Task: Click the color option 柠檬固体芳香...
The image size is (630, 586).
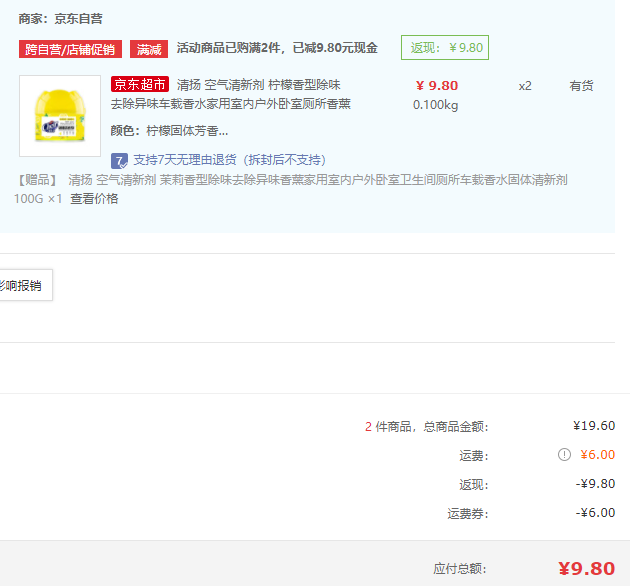Action: (x=187, y=131)
